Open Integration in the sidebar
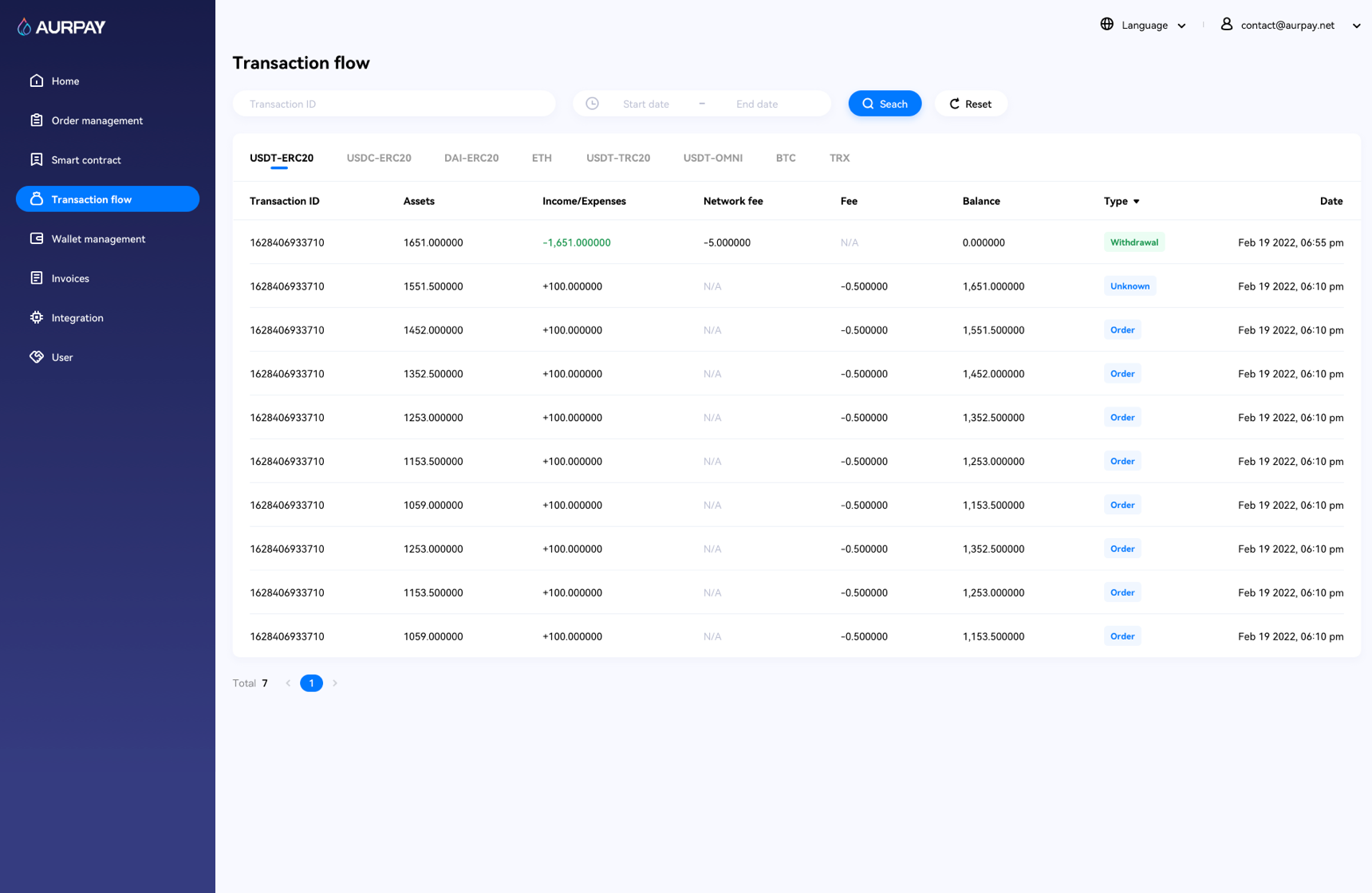 108,317
